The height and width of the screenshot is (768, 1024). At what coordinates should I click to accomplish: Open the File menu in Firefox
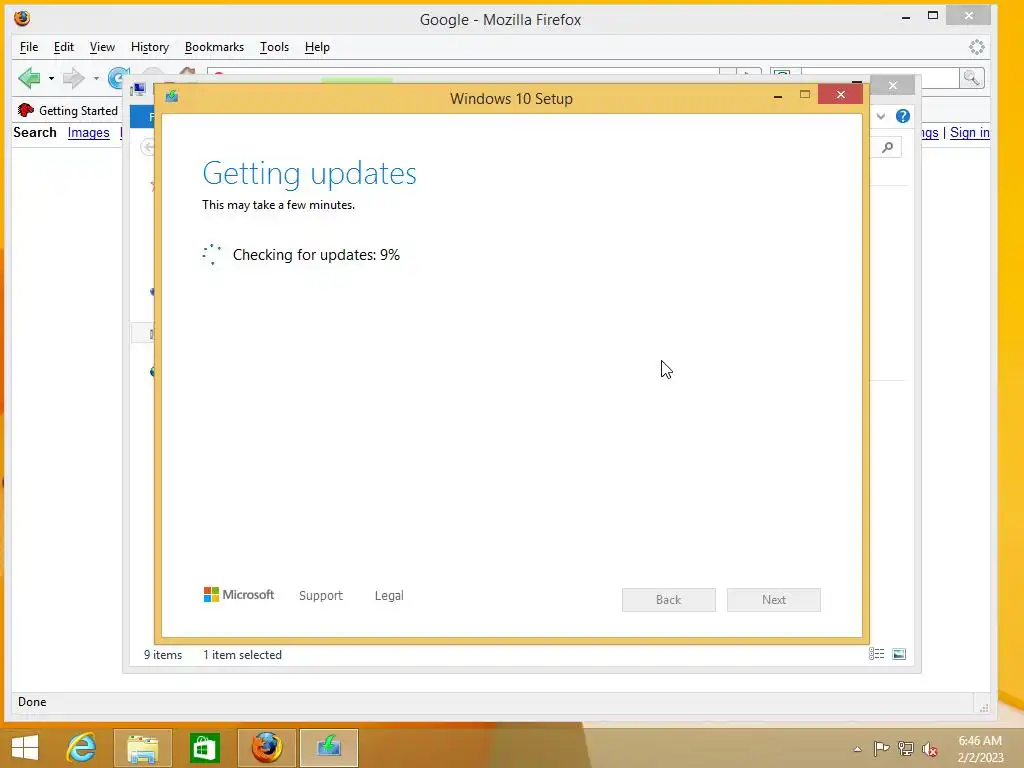[x=29, y=47]
